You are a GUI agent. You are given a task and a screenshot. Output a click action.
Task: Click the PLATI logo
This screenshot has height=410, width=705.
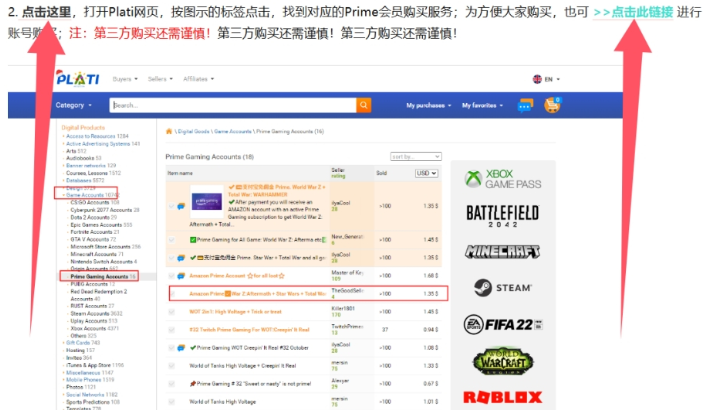click(77, 78)
